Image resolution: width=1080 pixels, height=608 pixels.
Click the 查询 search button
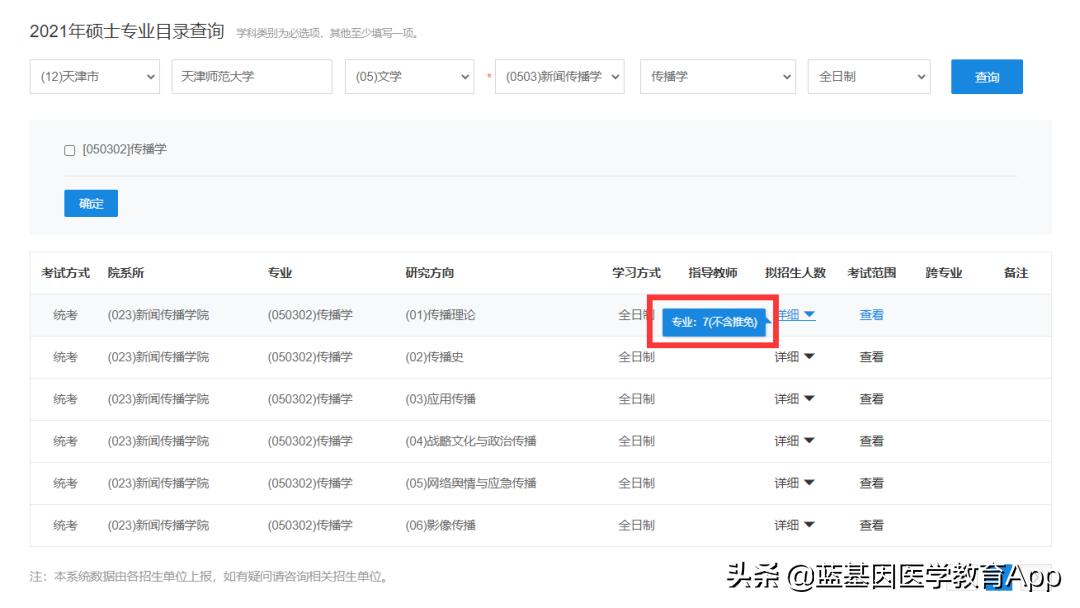pos(987,76)
